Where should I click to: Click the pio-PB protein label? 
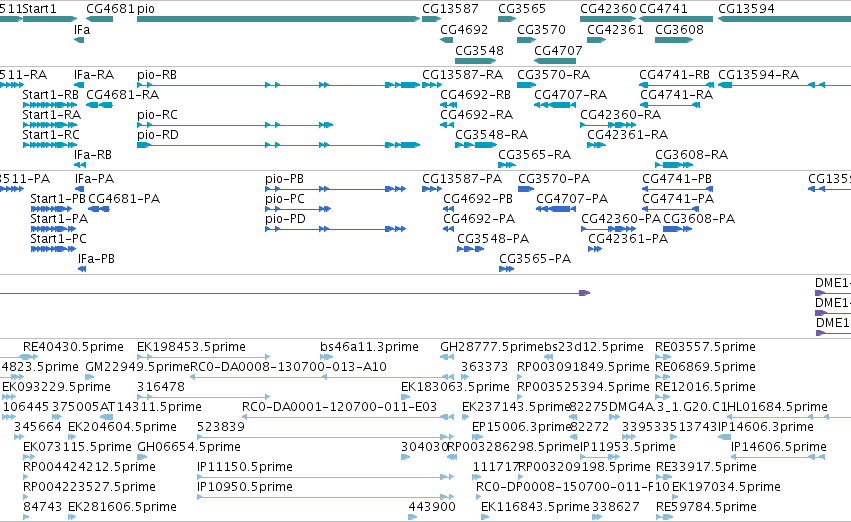click(x=284, y=179)
